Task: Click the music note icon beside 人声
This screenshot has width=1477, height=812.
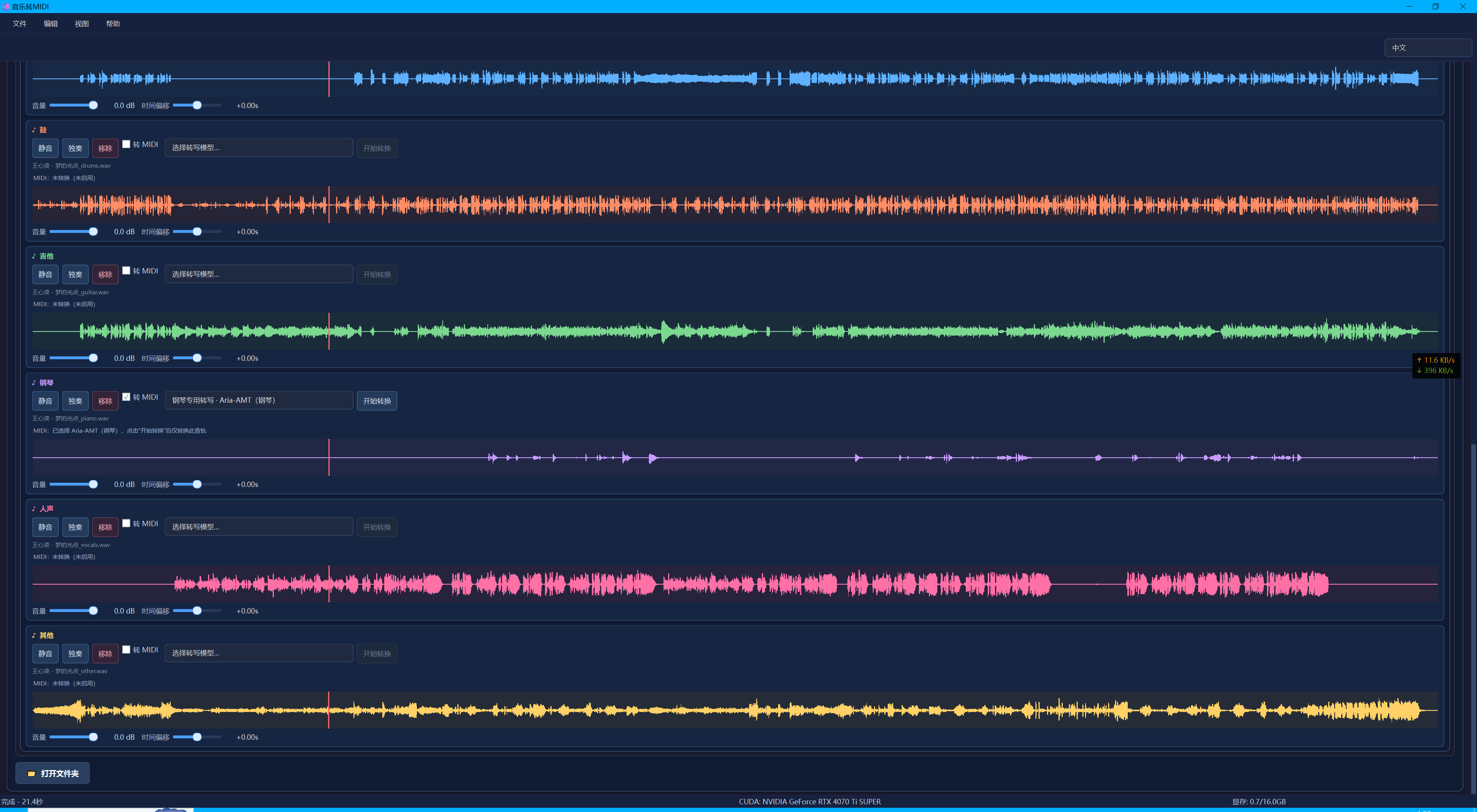Action: pyautogui.click(x=34, y=509)
